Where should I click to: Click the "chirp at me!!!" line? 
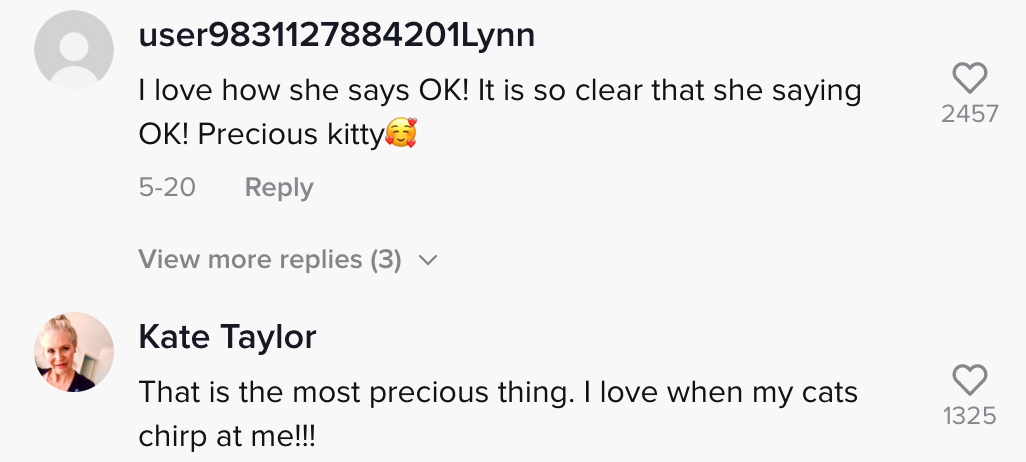point(227,437)
